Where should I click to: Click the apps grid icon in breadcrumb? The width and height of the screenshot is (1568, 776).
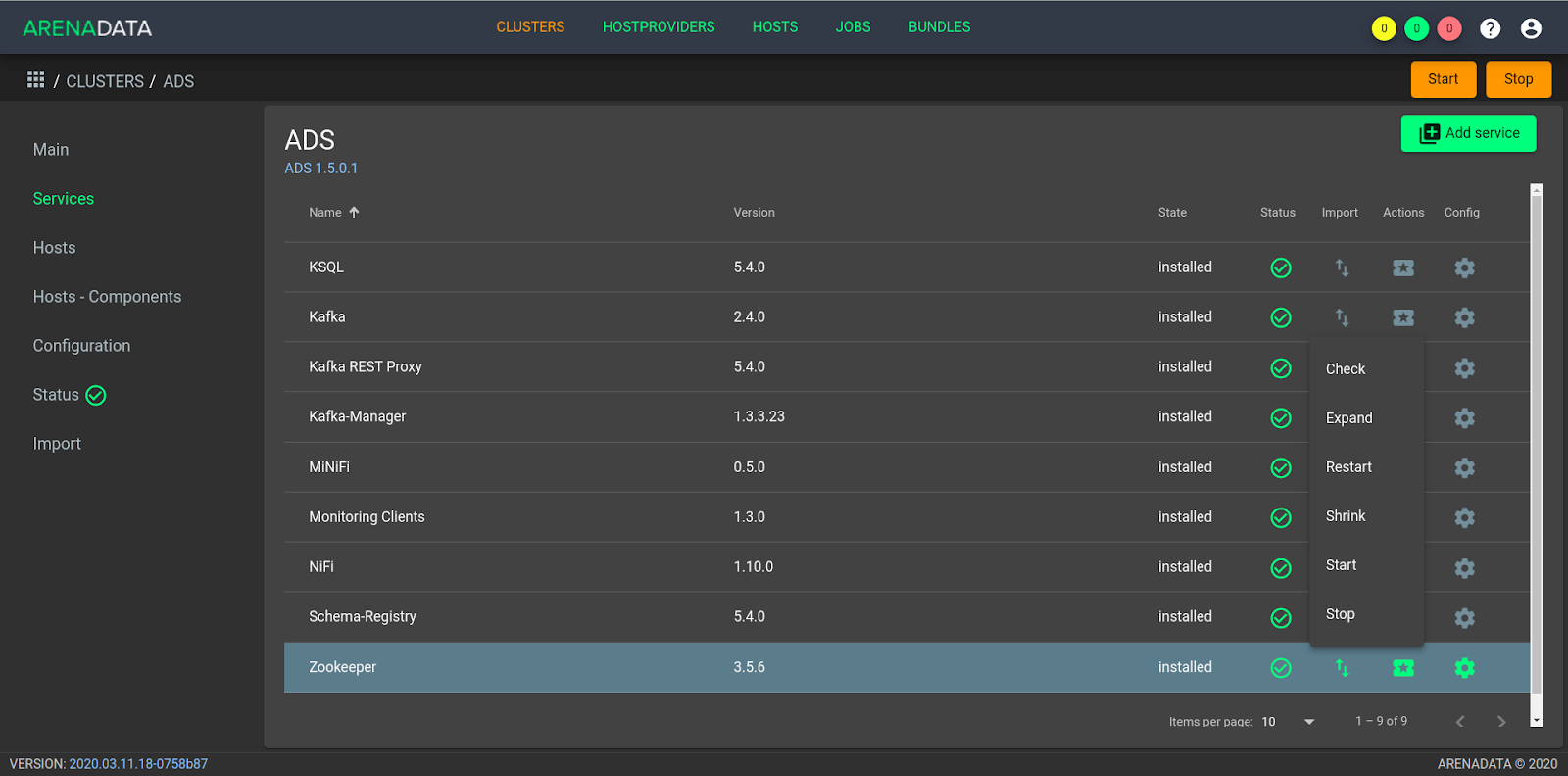[x=36, y=80]
